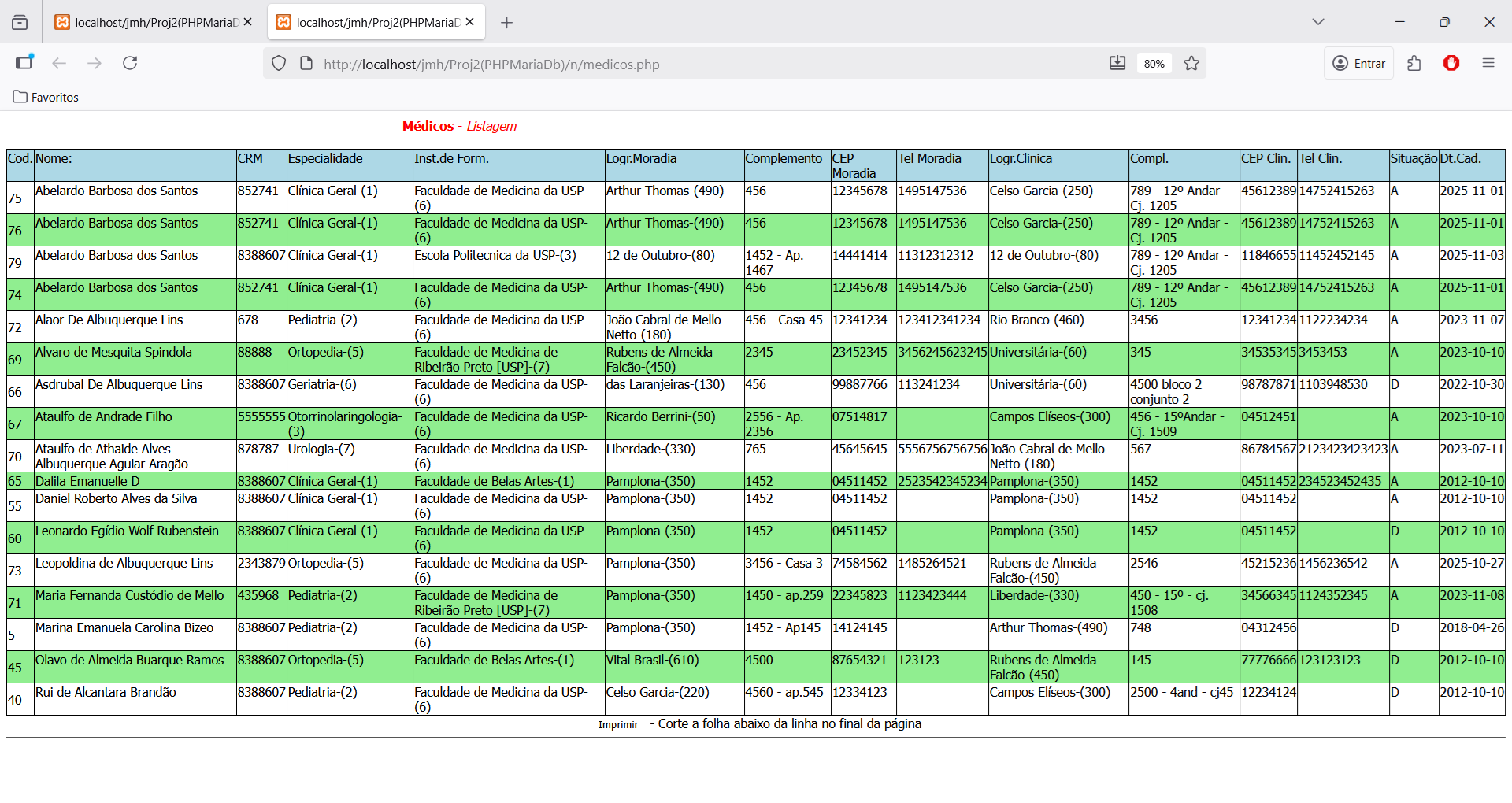This screenshot has height=803, width=1512.
Task: Click the Vital Brasil-(610) address cell
Action: [x=674, y=667]
